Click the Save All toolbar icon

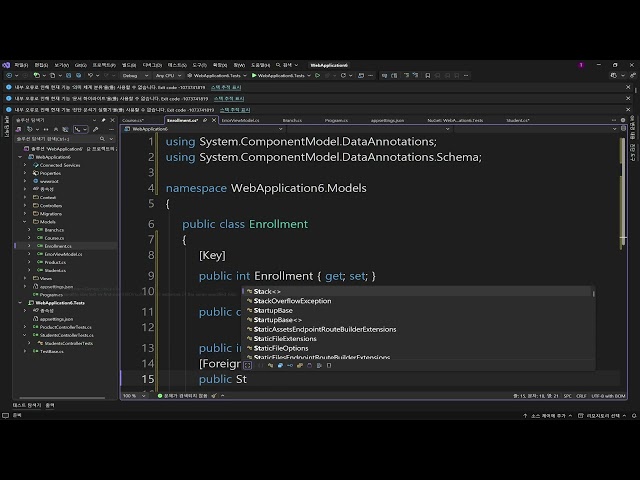[78, 76]
